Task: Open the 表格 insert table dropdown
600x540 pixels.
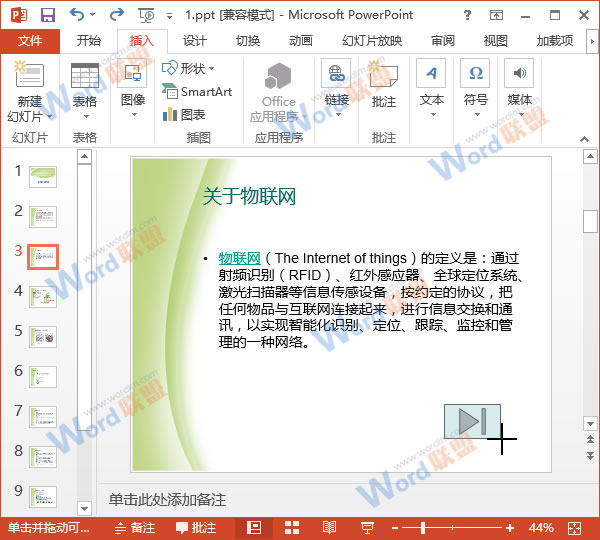Action: (x=85, y=92)
